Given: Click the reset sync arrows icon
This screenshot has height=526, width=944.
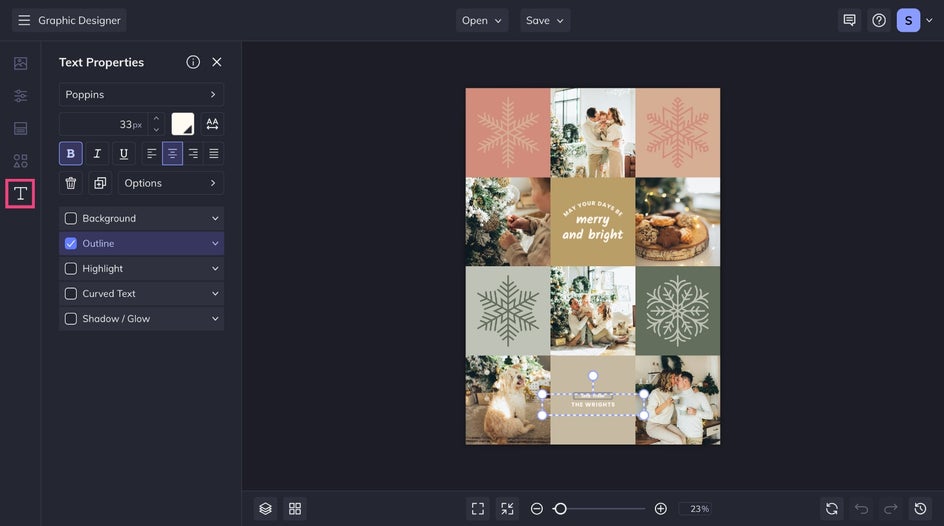Looking at the screenshot, I should coord(831,509).
